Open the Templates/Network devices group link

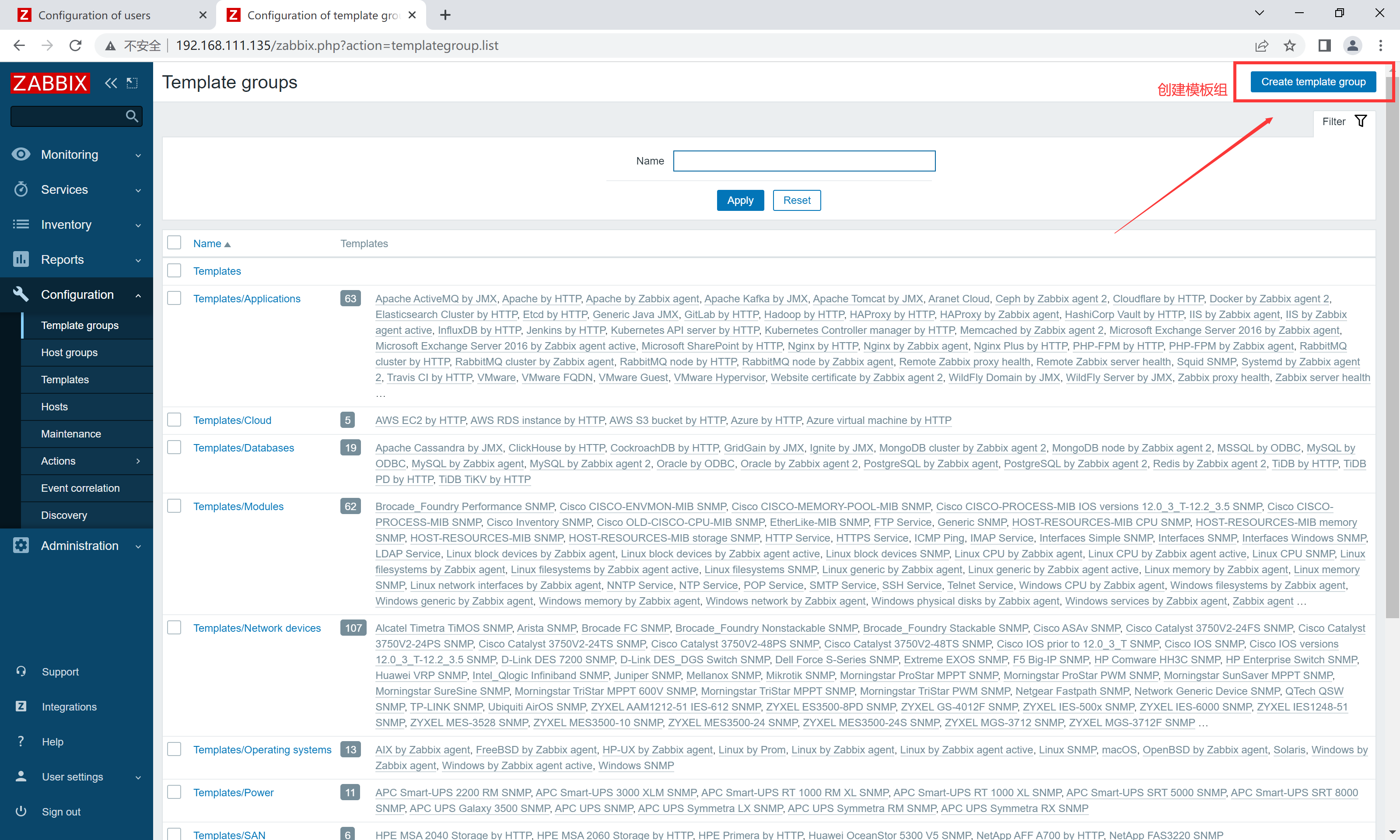pyautogui.click(x=256, y=628)
